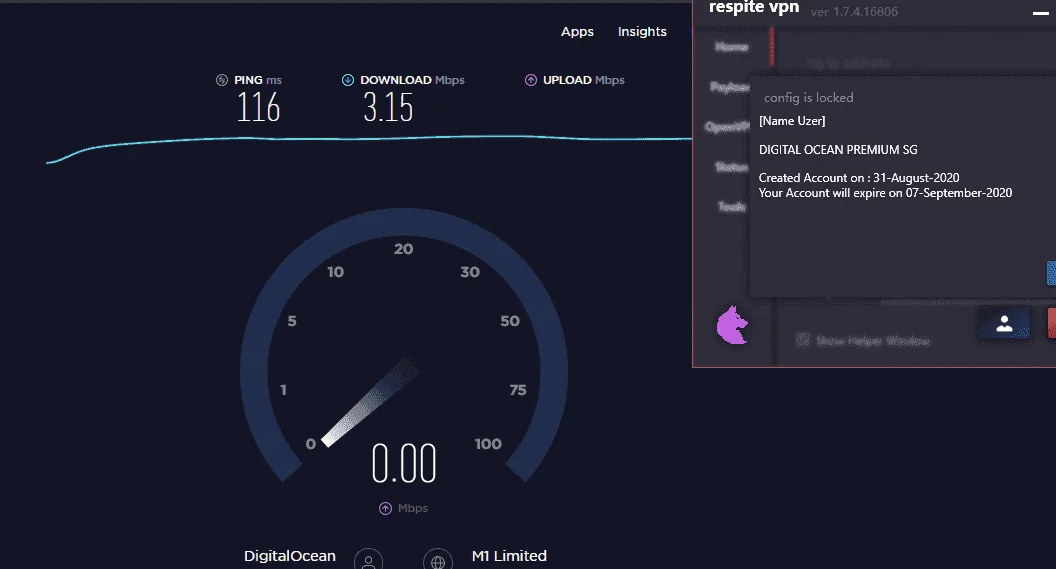
Task: Click the respite vpn window title
Action: pos(754,8)
